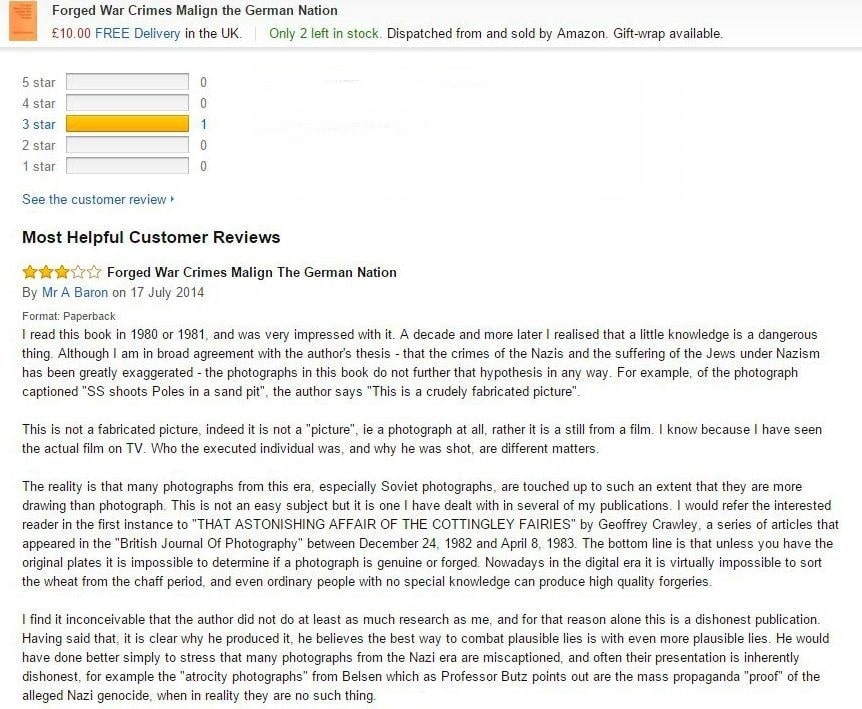Click the three-star rating icon on review
Screen dimensions: 862x709
pos(62,272)
